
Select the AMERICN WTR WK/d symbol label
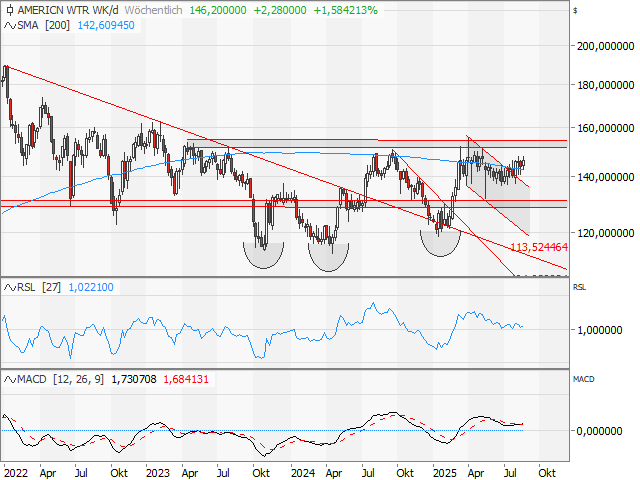pyautogui.click(x=69, y=10)
